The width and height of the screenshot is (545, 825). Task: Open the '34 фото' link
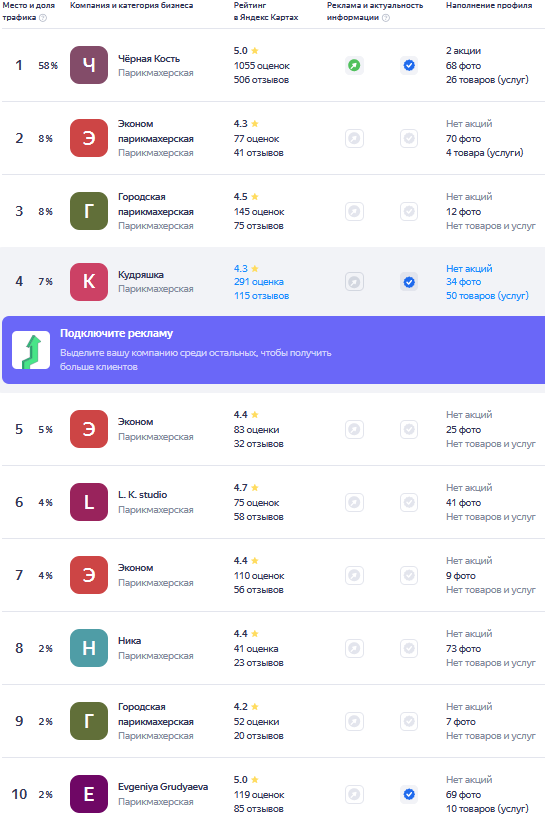[463, 282]
